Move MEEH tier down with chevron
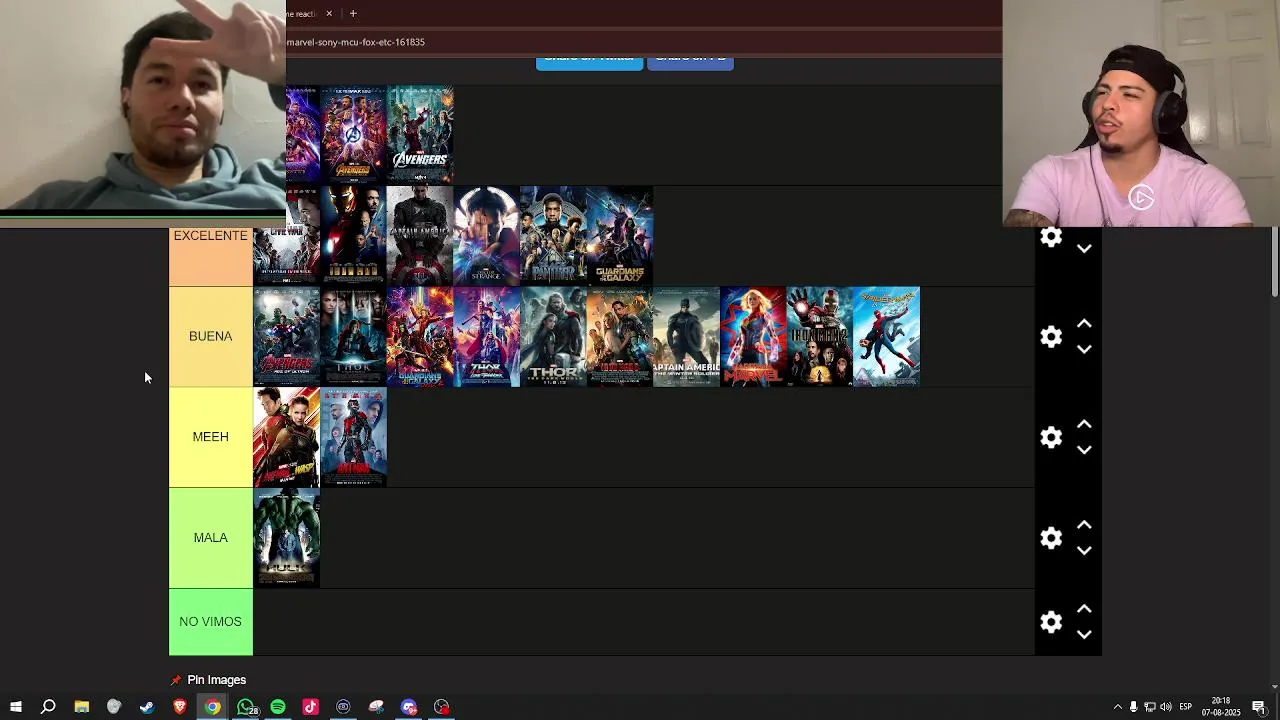Screen dimensions: 1280x720 1084,450
